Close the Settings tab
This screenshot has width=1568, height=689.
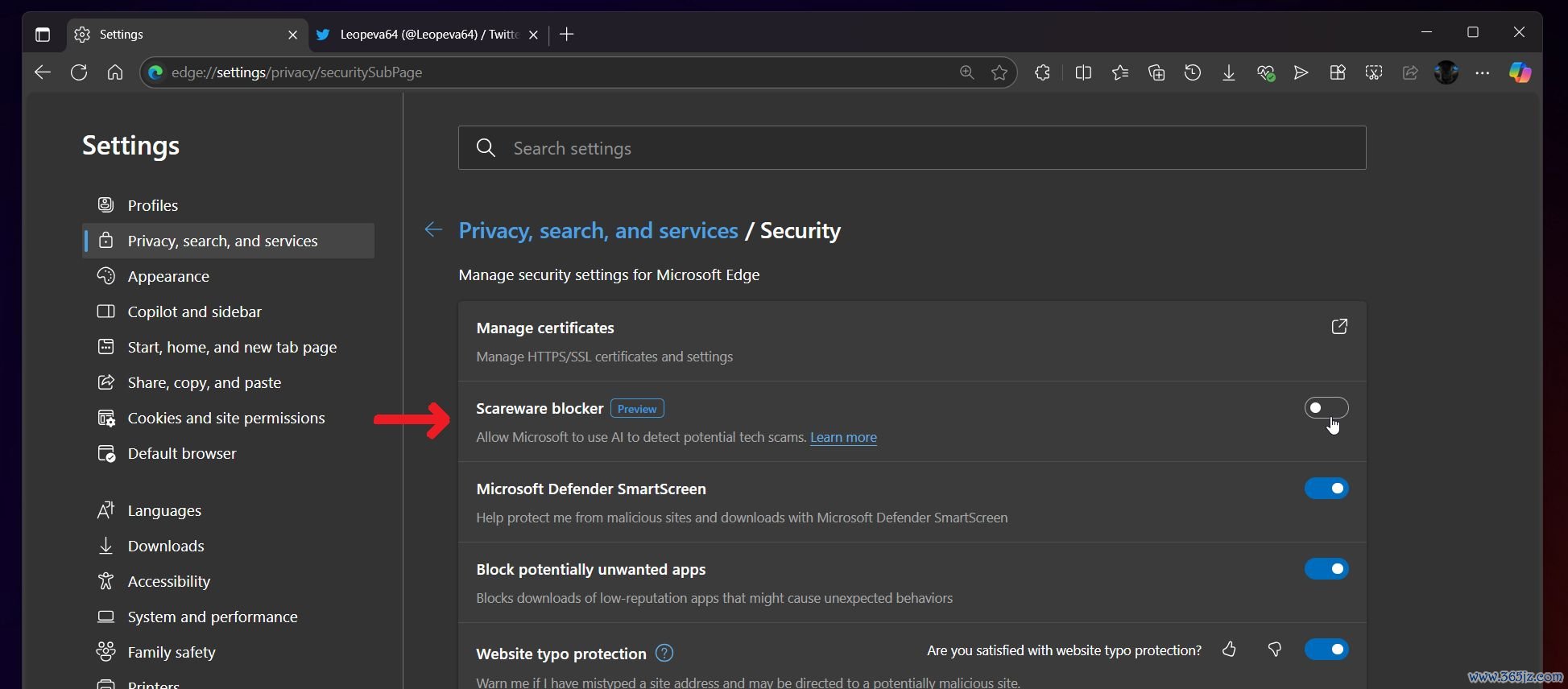[x=292, y=35]
